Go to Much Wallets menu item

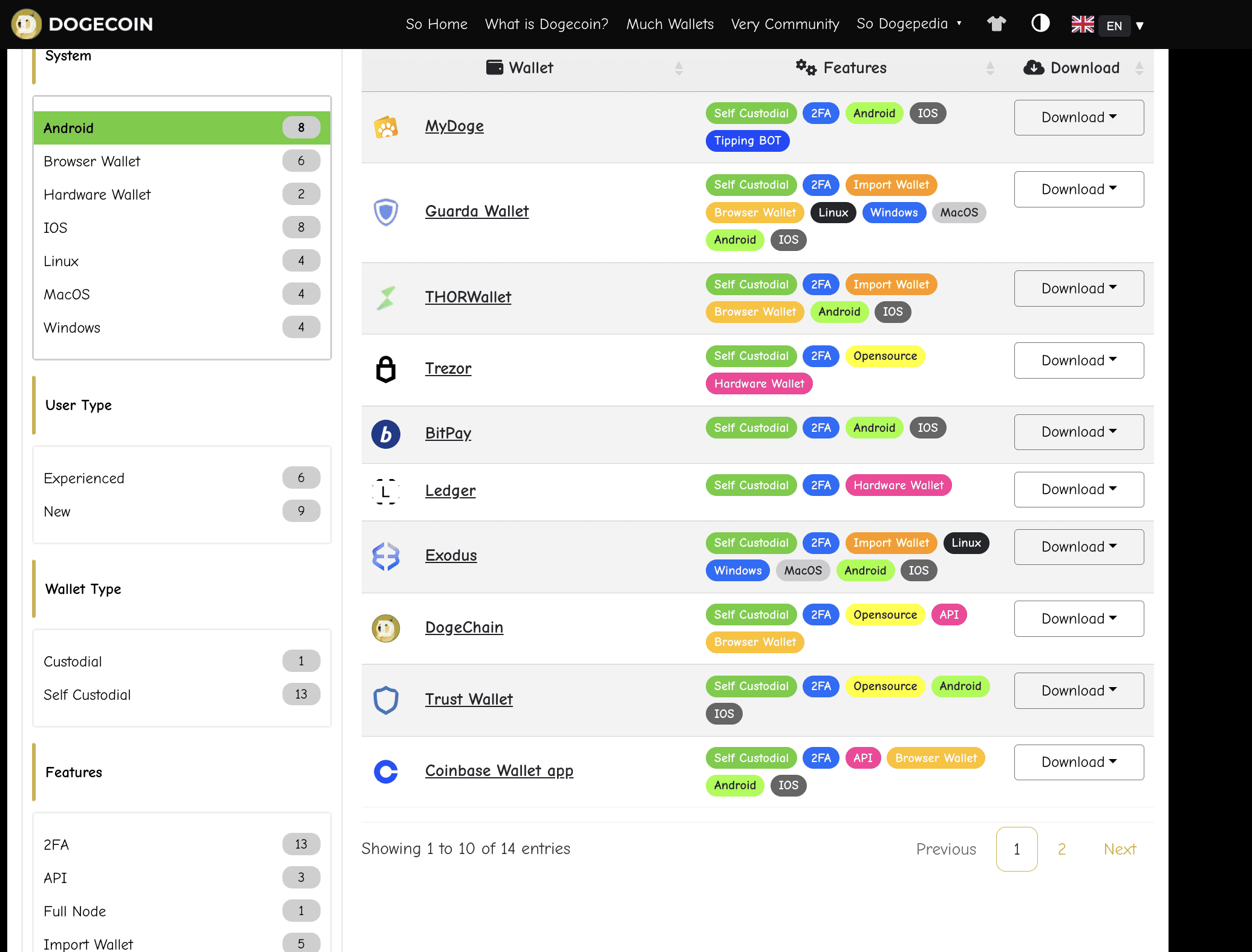point(670,24)
